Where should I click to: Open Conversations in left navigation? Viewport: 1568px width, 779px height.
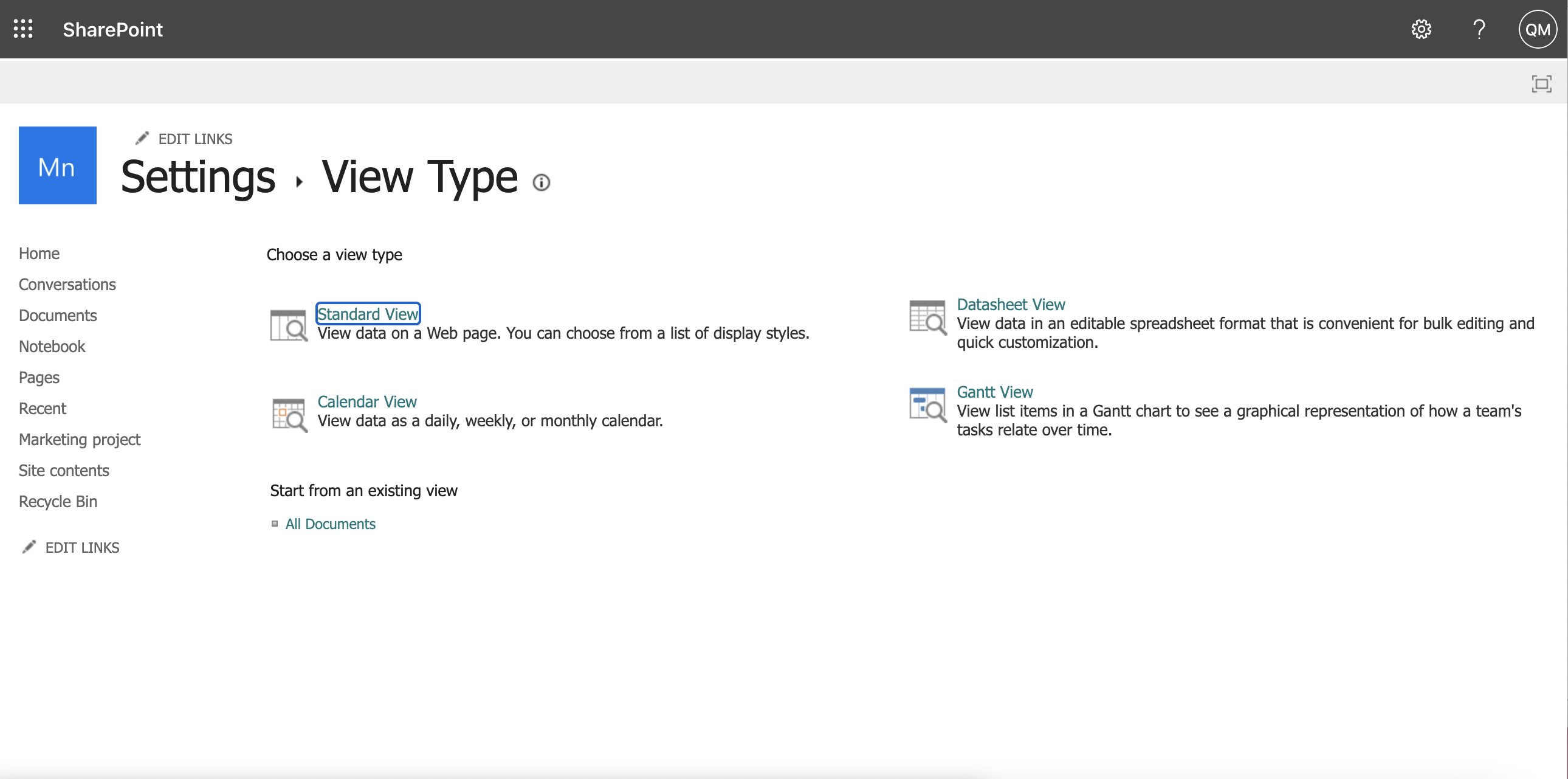67,285
